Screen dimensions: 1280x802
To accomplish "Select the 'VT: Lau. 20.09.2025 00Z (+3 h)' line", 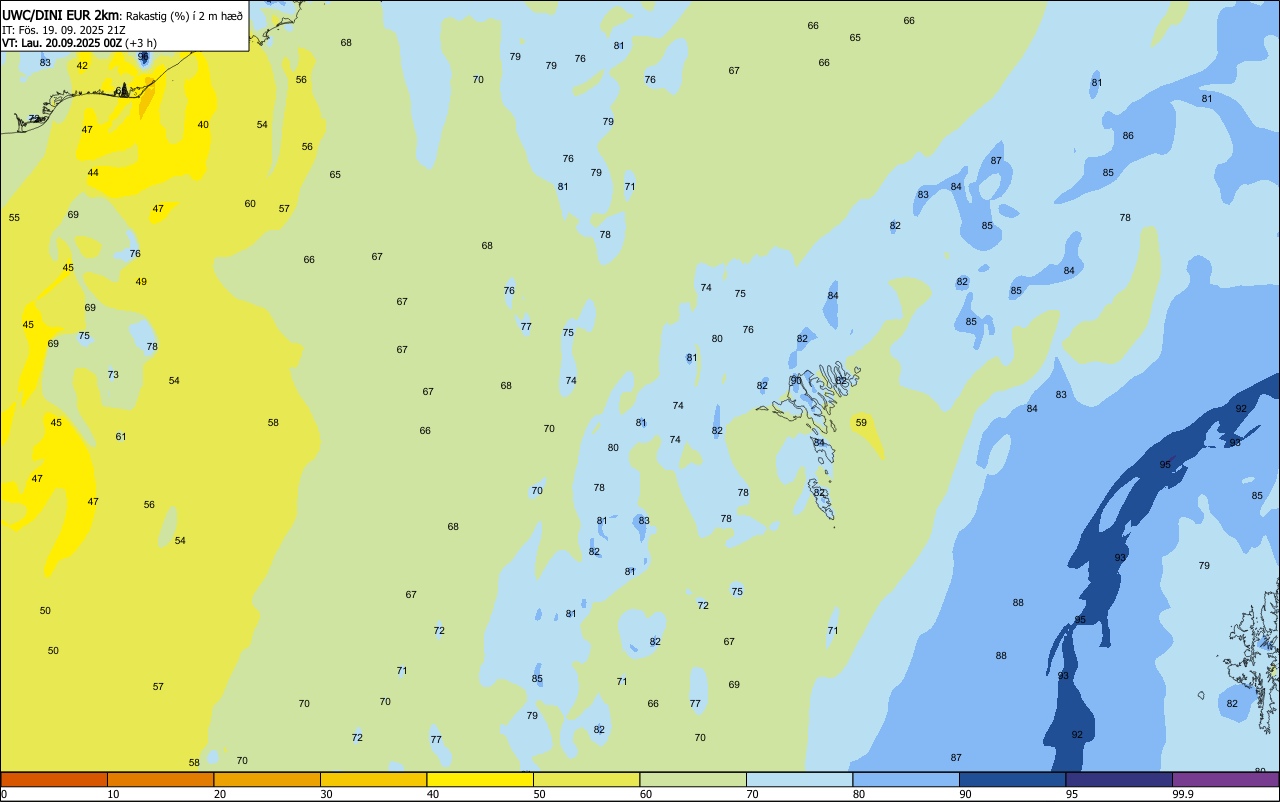I will (x=79, y=43).
